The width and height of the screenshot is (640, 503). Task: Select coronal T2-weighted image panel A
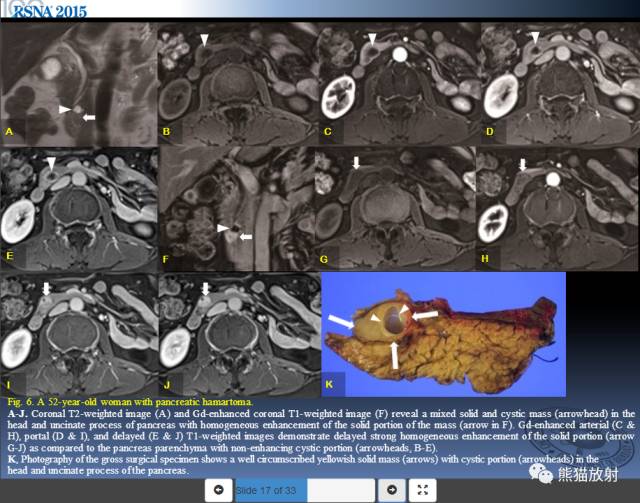click(x=79, y=84)
